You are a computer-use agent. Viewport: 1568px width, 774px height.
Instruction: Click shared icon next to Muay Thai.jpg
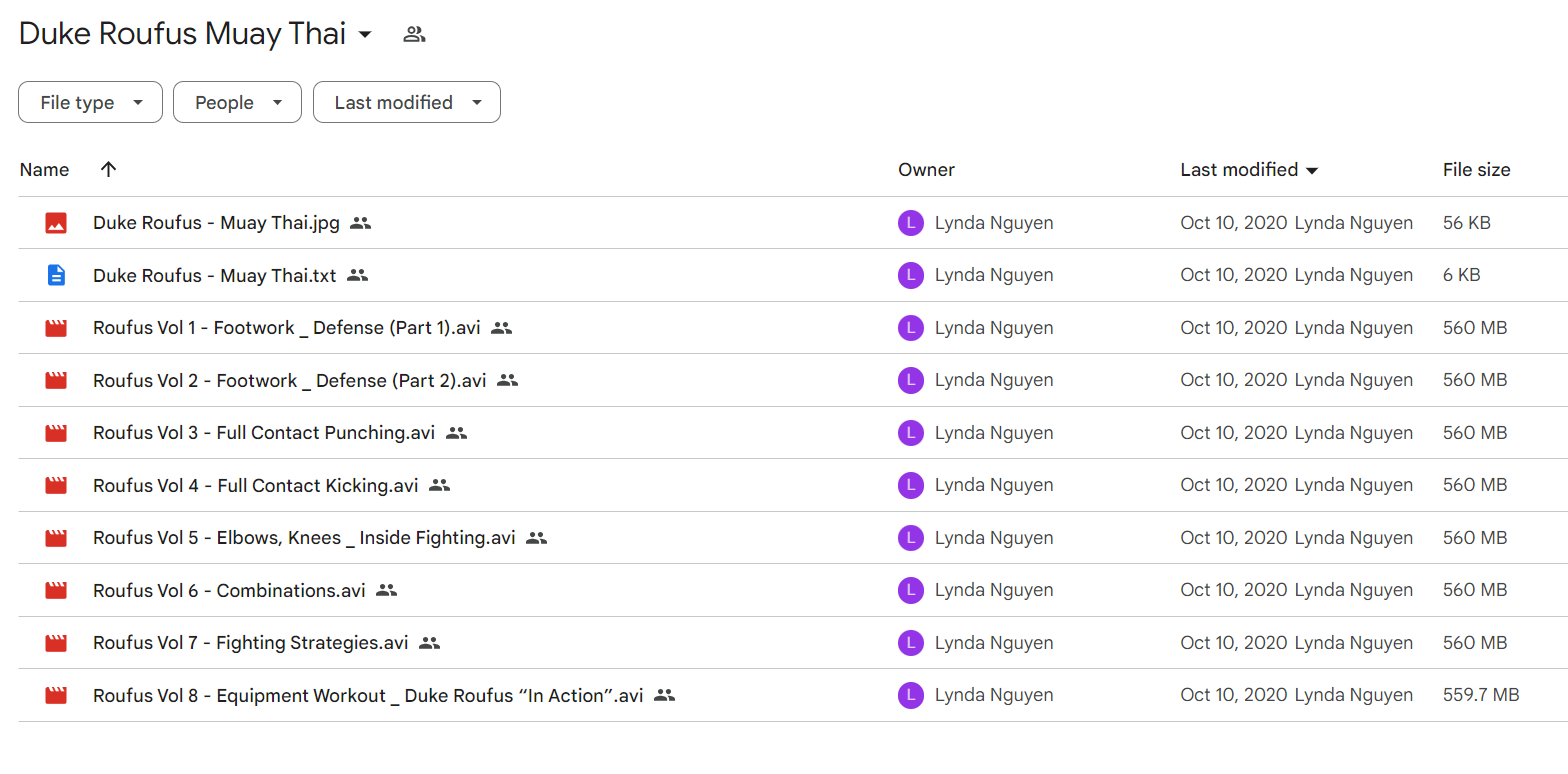click(361, 223)
